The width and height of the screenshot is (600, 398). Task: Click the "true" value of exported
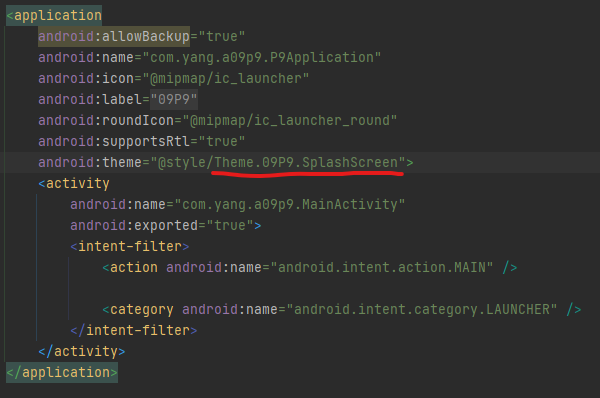[x=230, y=225]
